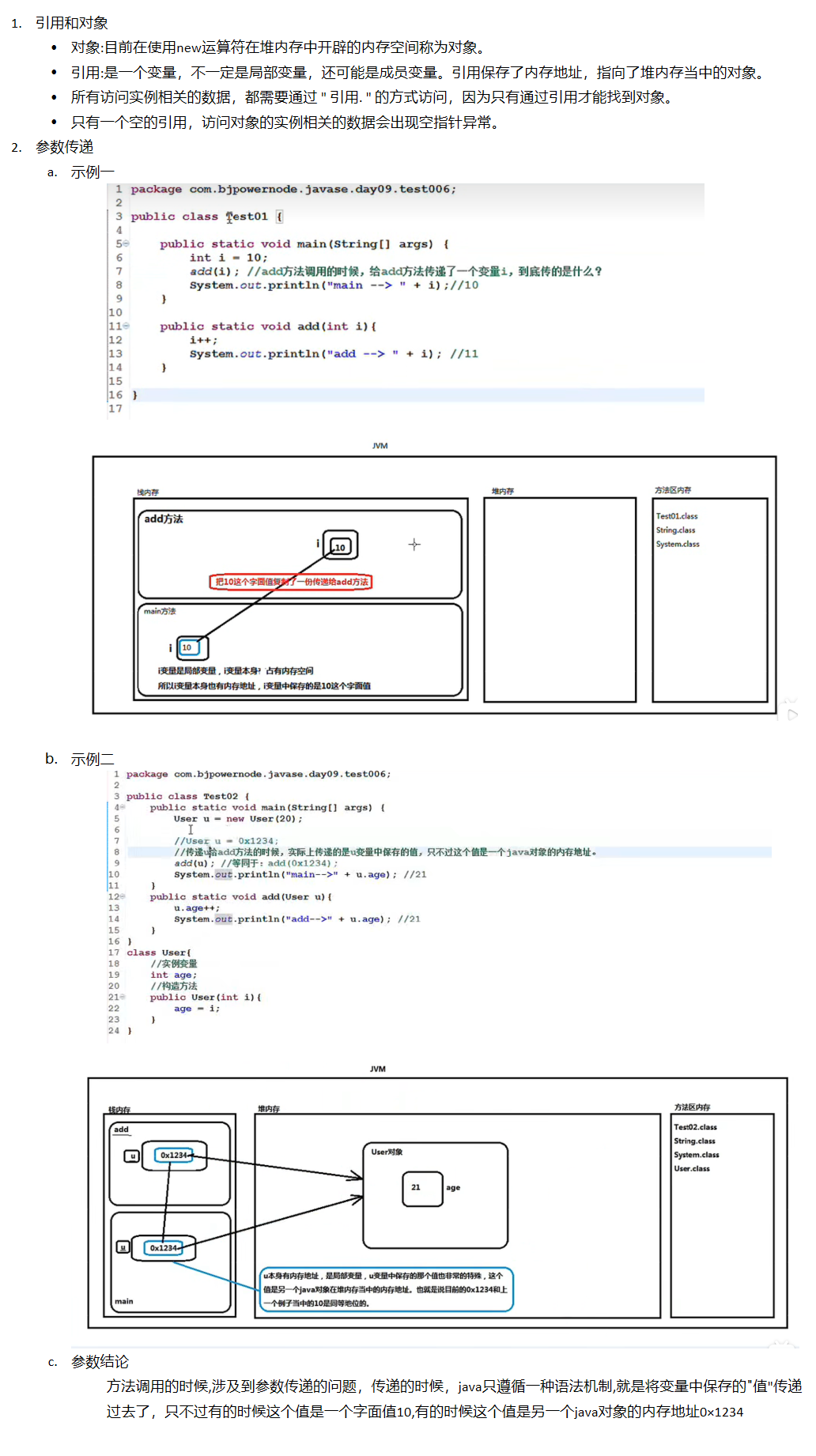The width and height of the screenshot is (816, 1456).
Task: Click 'System.class' in first diagram
Action: [x=678, y=544]
